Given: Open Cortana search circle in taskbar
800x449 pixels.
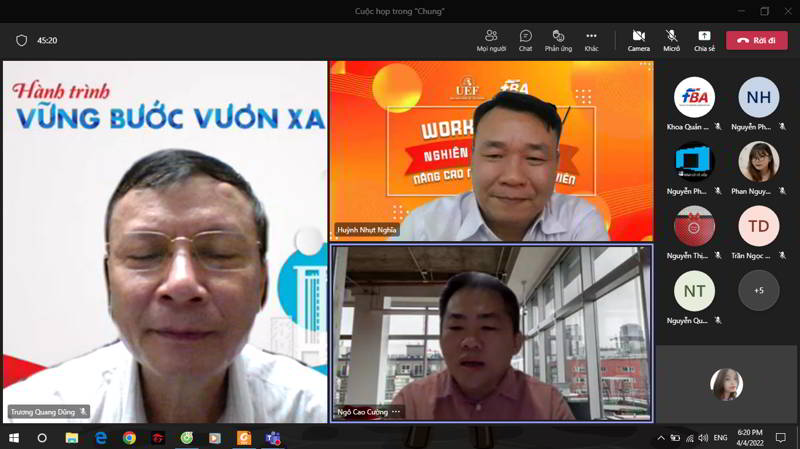Looking at the screenshot, I should 42,438.
